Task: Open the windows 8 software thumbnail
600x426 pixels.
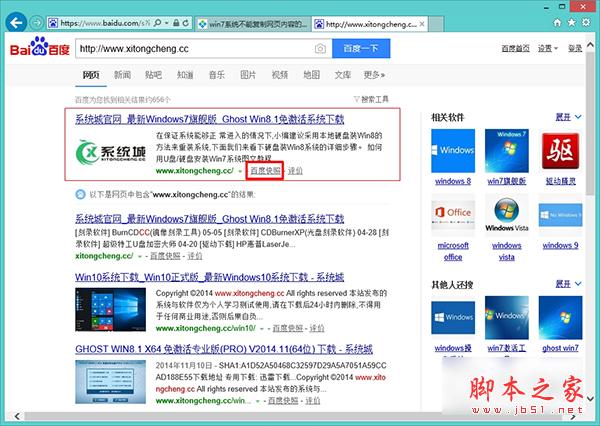Action: [x=453, y=150]
